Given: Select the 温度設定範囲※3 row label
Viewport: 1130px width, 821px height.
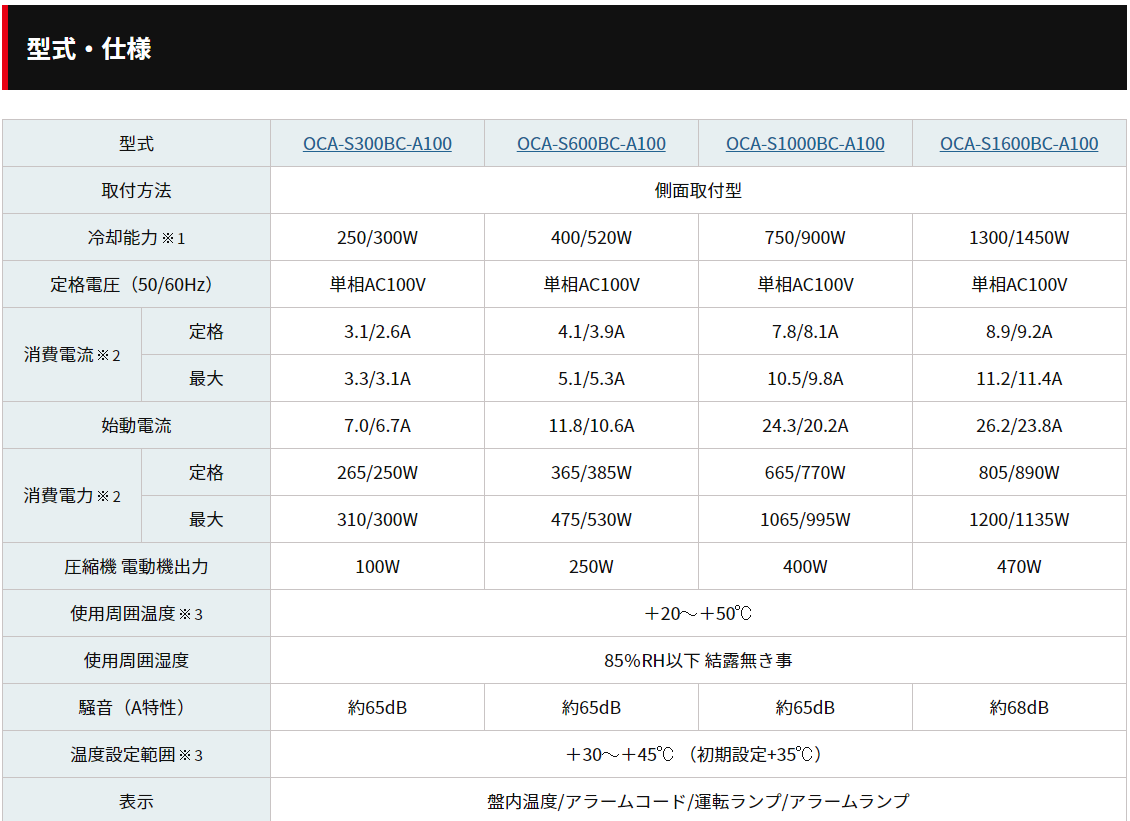Looking at the screenshot, I should 136,754.
